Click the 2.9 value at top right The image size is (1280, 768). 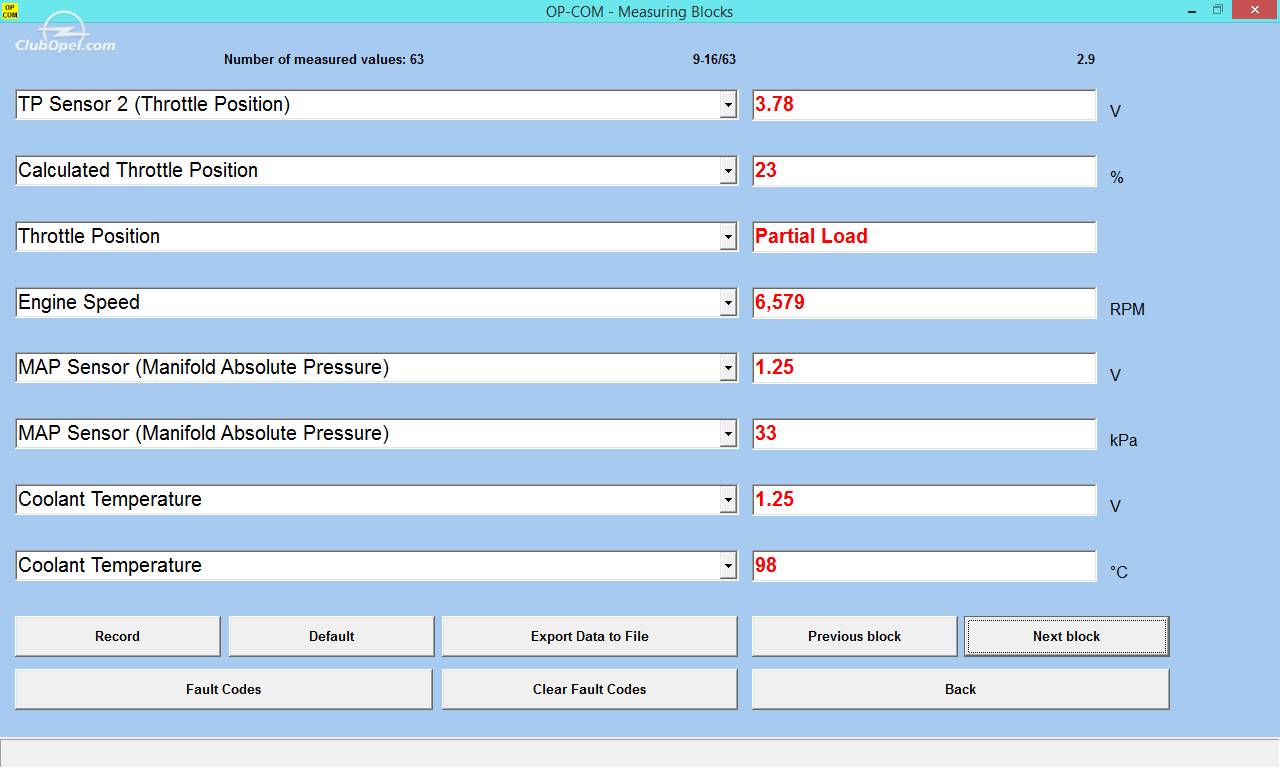(x=1086, y=59)
